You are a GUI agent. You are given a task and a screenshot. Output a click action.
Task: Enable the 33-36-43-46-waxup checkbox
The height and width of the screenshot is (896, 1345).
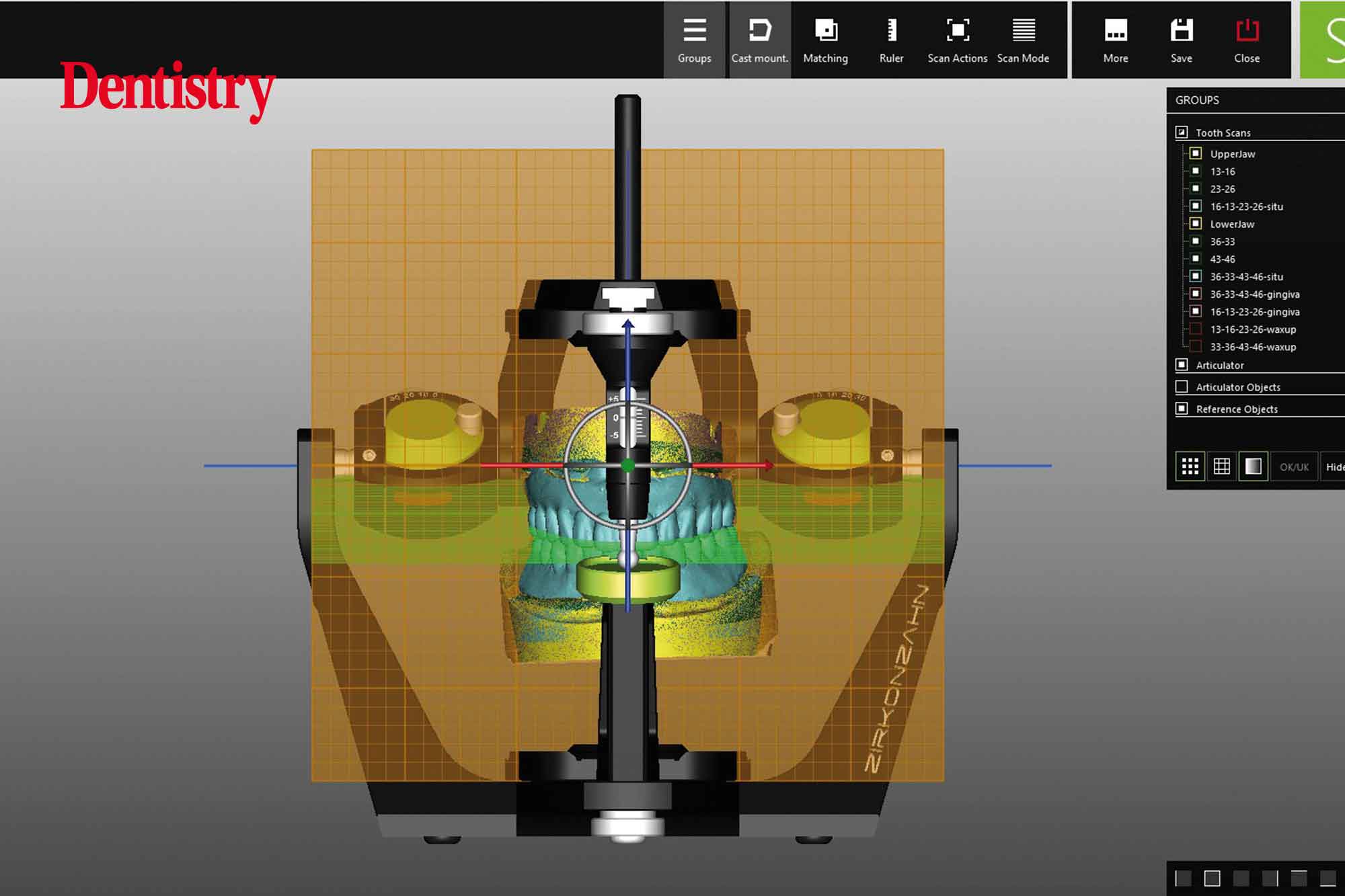1196,346
